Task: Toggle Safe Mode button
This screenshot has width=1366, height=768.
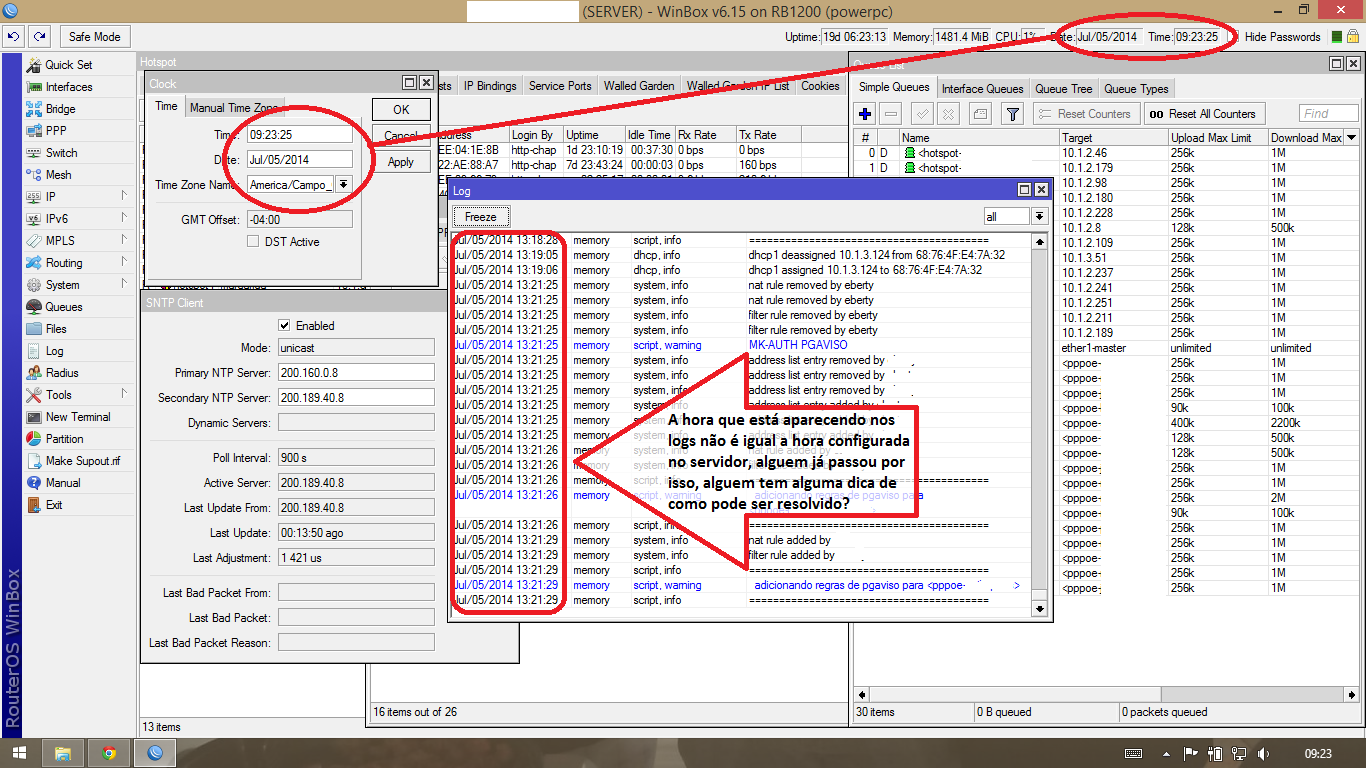Action: 95,37
